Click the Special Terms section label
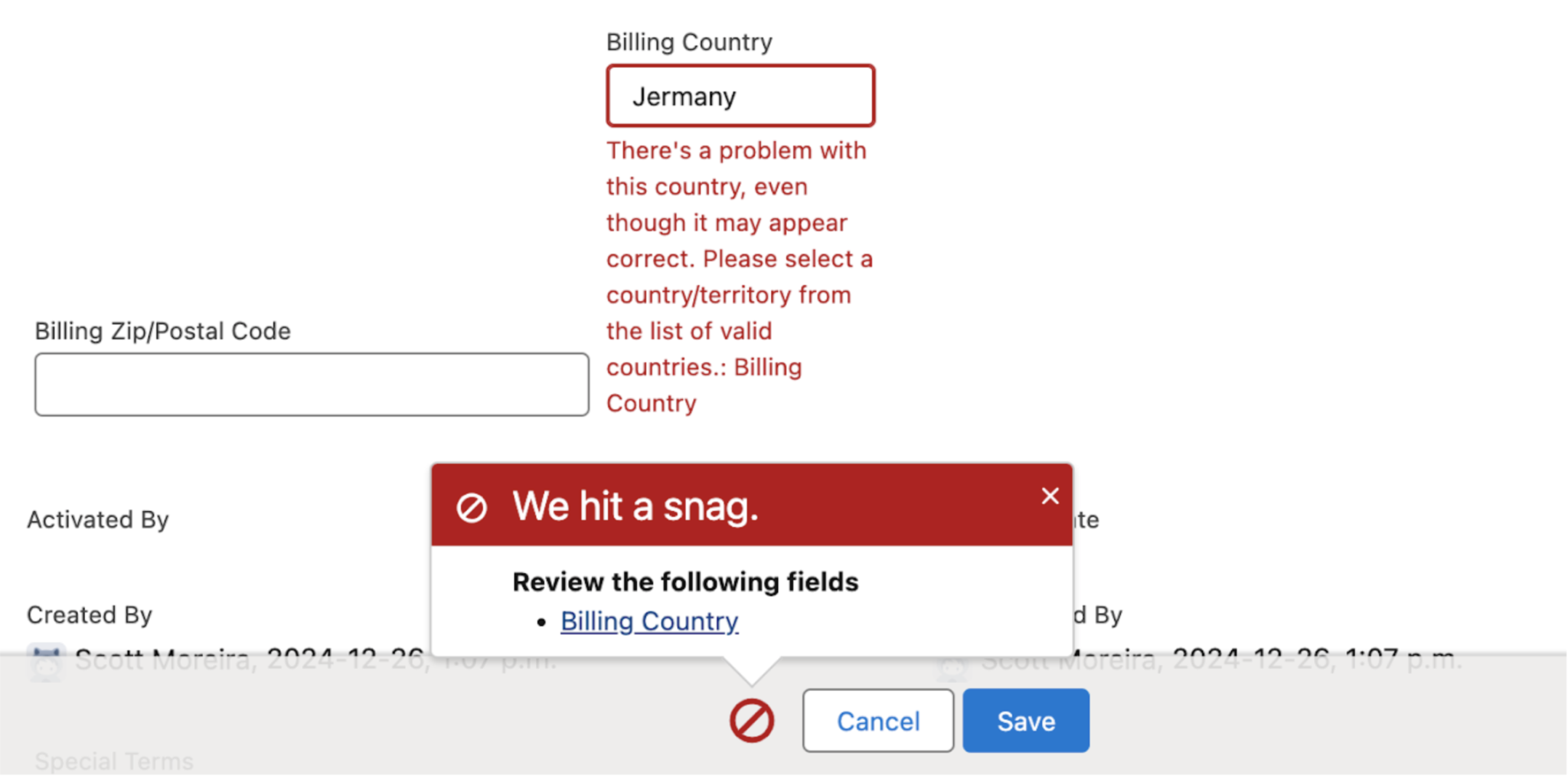 click(x=113, y=760)
